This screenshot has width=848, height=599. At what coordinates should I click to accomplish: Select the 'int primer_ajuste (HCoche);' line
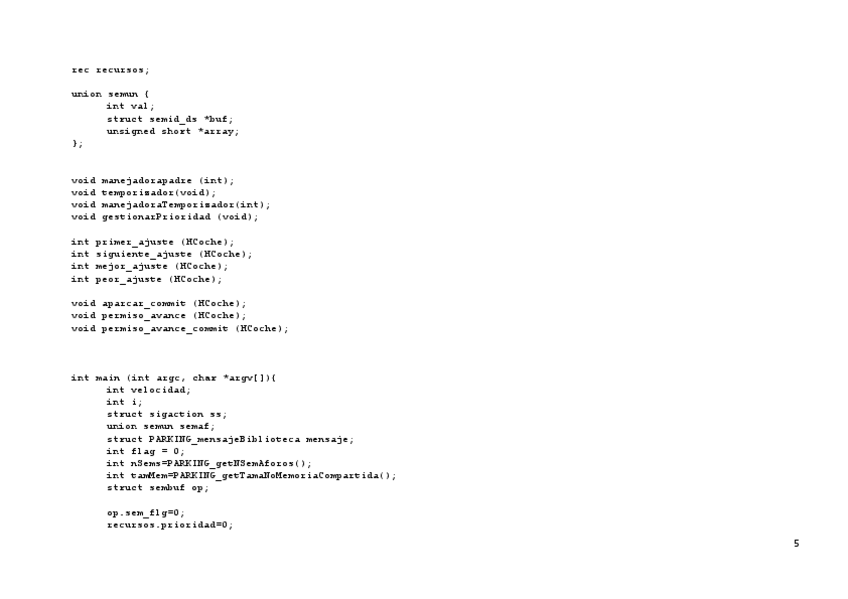153,242
